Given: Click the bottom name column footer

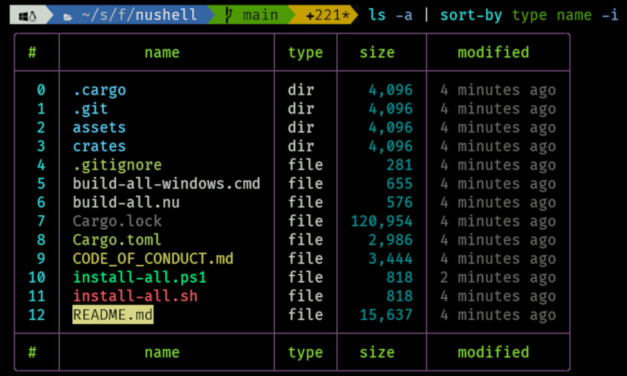Looking at the screenshot, I should coord(162,352).
